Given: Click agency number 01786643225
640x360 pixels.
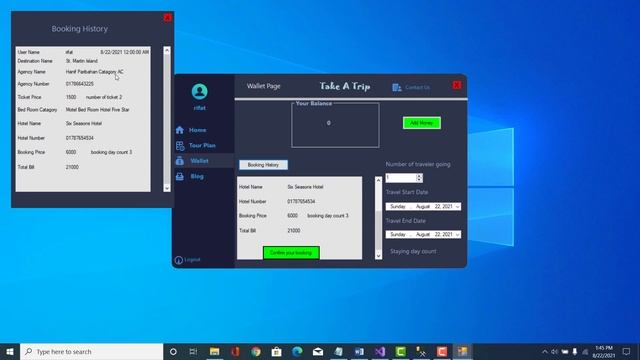Looking at the screenshot, I should [x=80, y=84].
